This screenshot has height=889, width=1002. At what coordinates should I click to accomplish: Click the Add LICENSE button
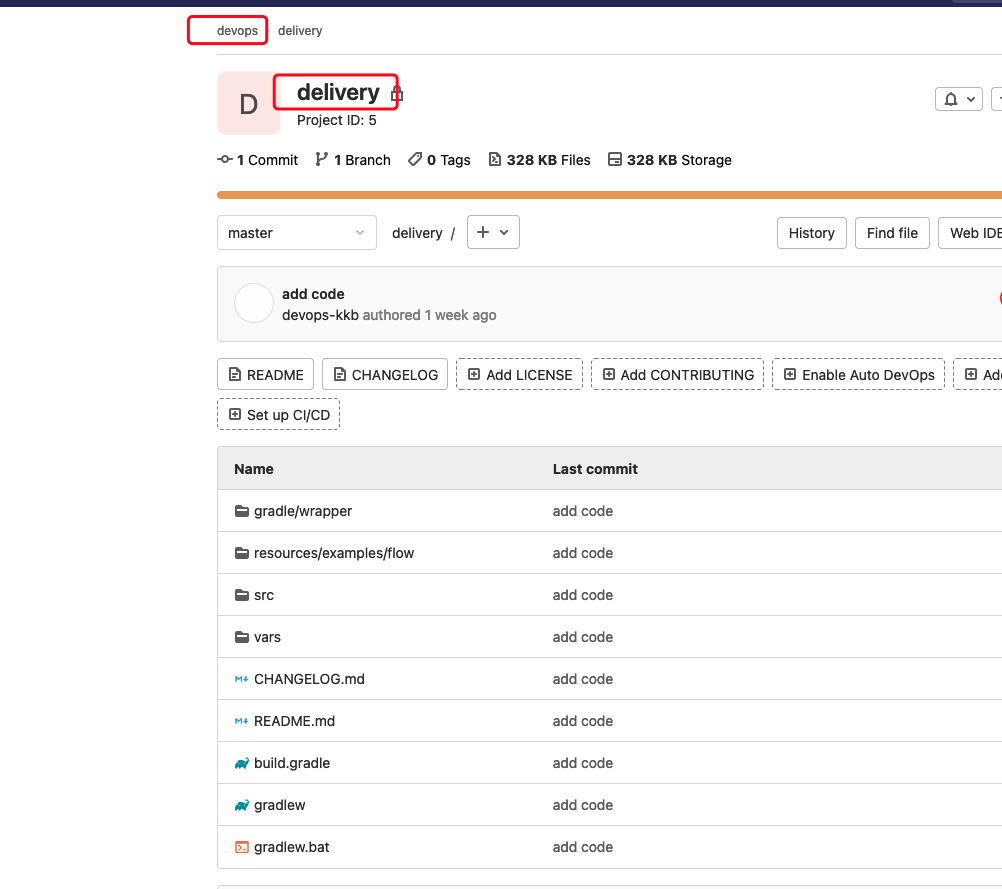[x=519, y=375]
